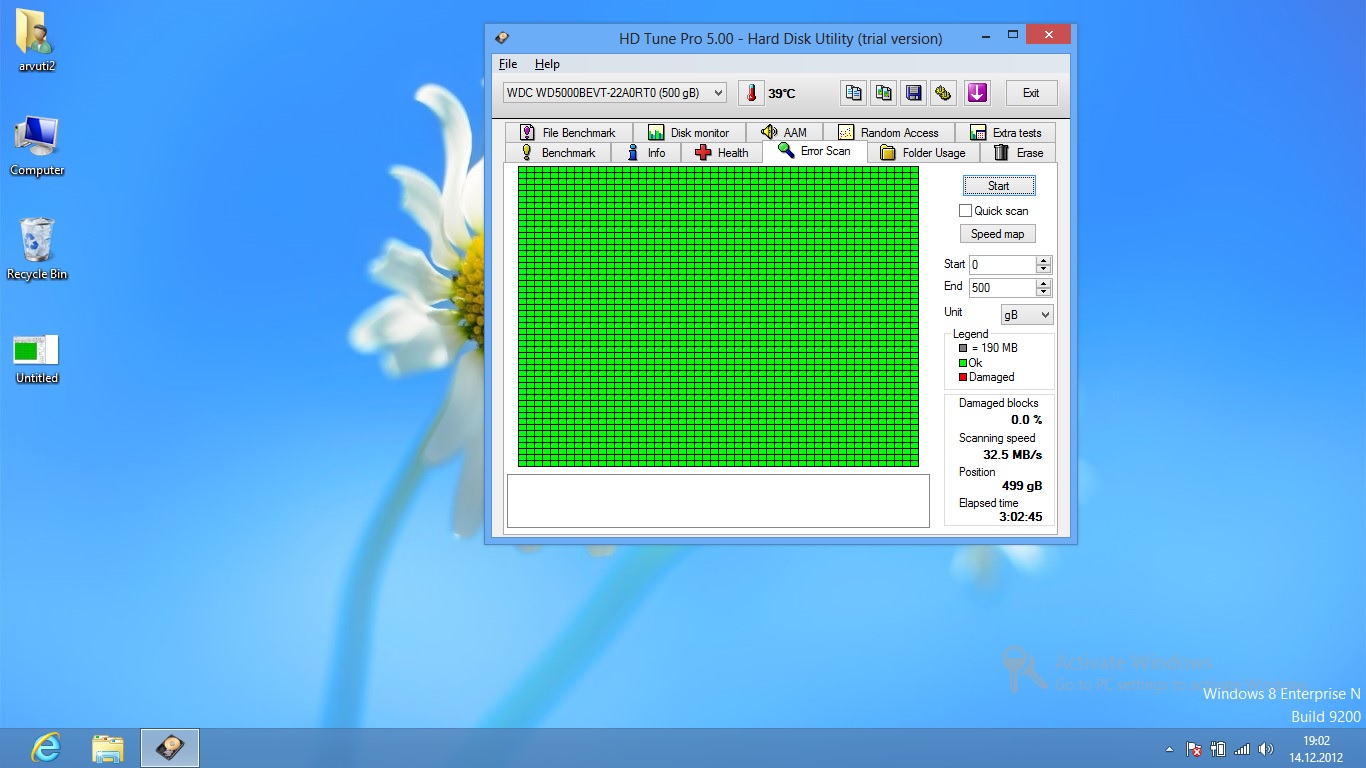Switch to File Benchmark tab
The height and width of the screenshot is (768, 1366).
[x=567, y=132]
